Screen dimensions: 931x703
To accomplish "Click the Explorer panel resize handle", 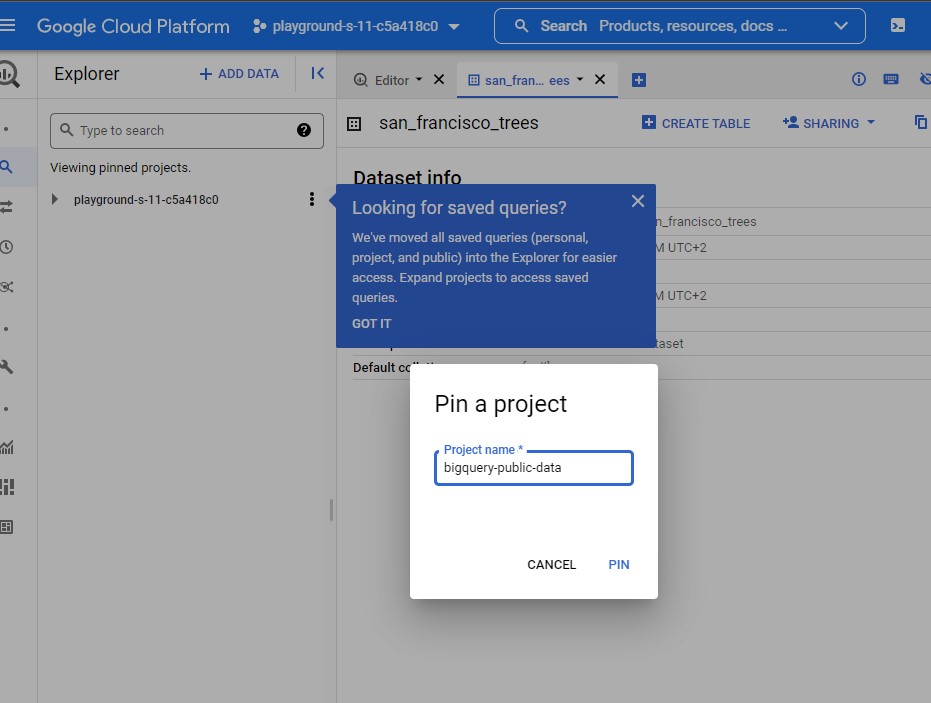I will tap(331, 510).
